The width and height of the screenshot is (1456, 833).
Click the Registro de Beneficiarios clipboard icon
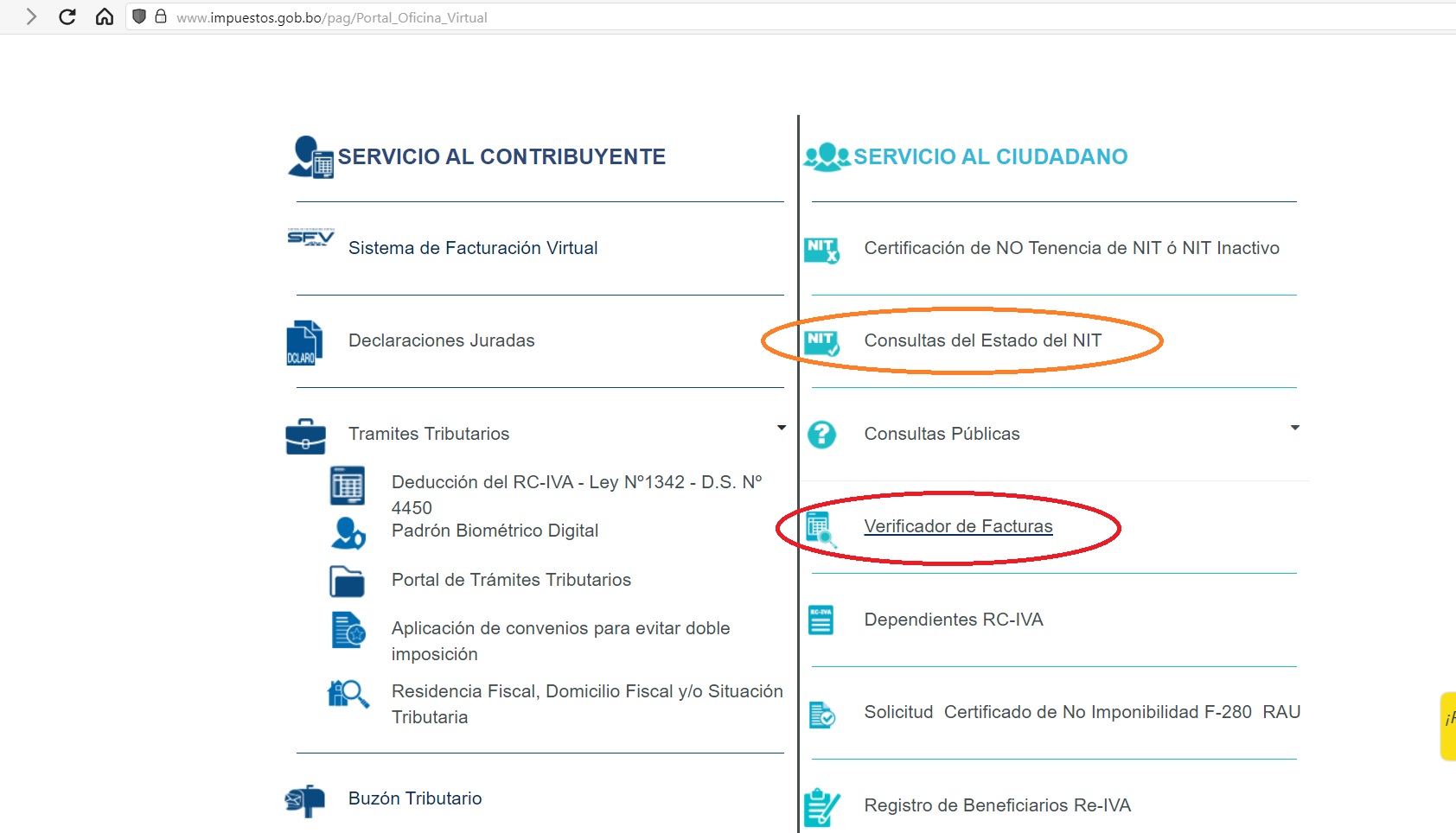[x=821, y=807]
